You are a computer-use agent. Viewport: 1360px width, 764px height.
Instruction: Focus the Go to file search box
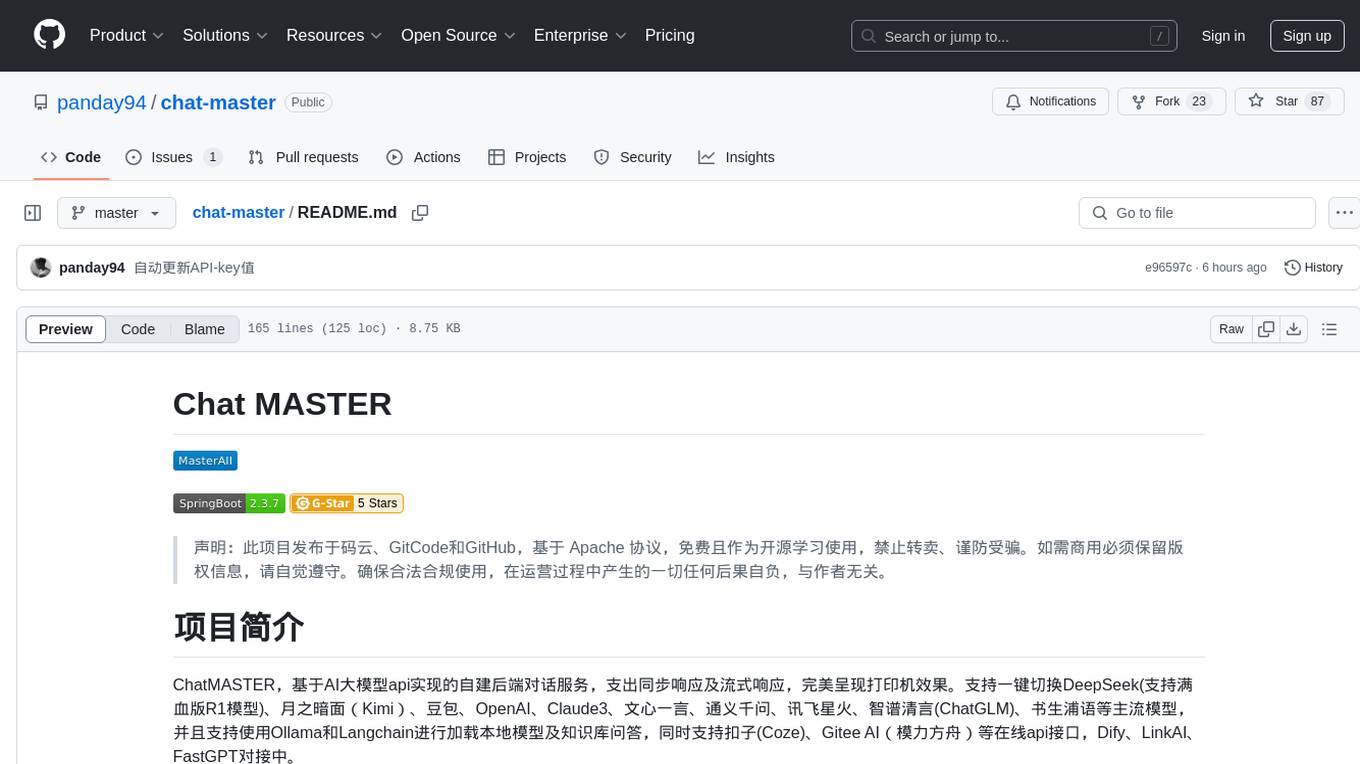(1197, 213)
